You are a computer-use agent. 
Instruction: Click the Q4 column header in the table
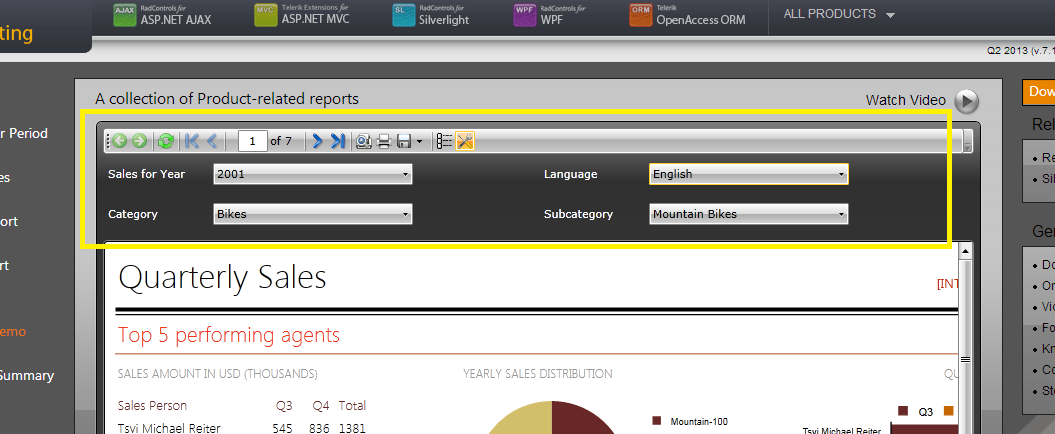click(320, 406)
